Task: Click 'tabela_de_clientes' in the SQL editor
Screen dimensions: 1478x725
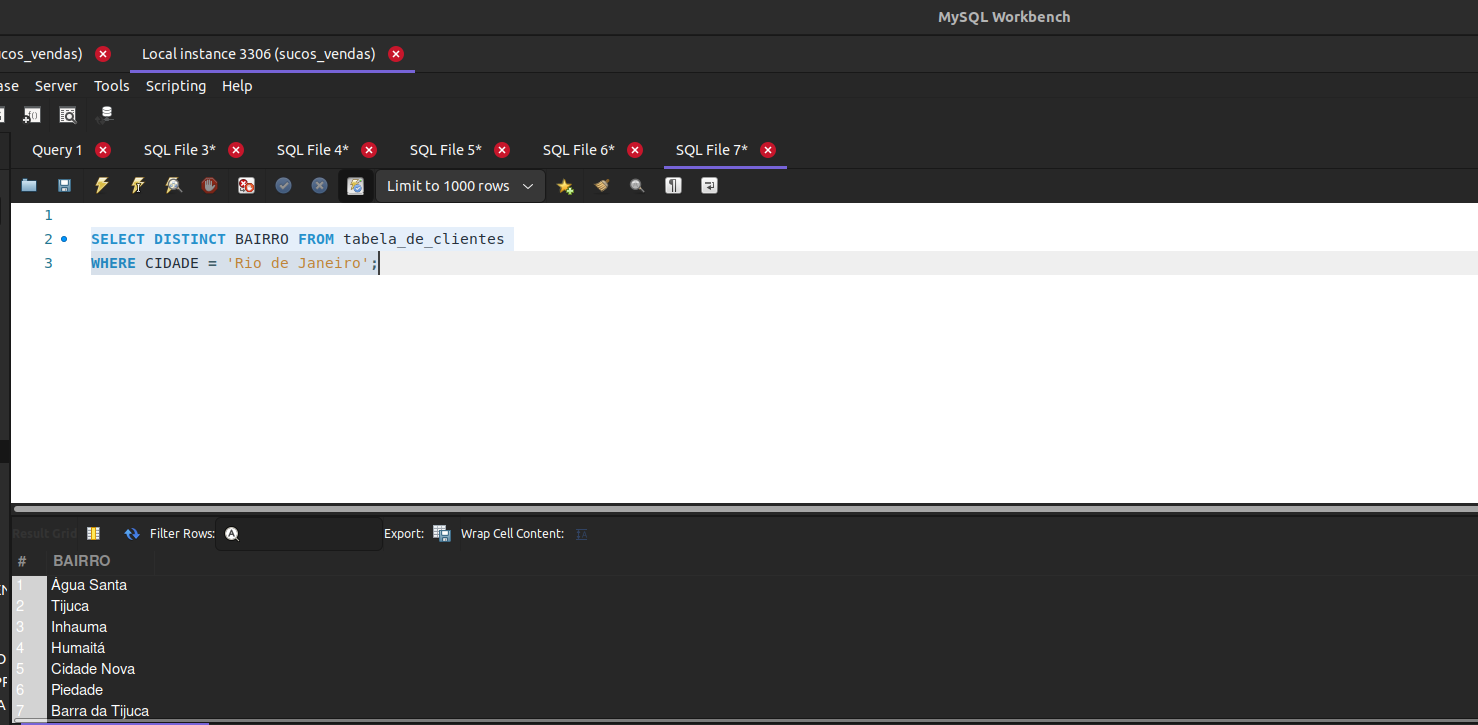Action: [424, 239]
